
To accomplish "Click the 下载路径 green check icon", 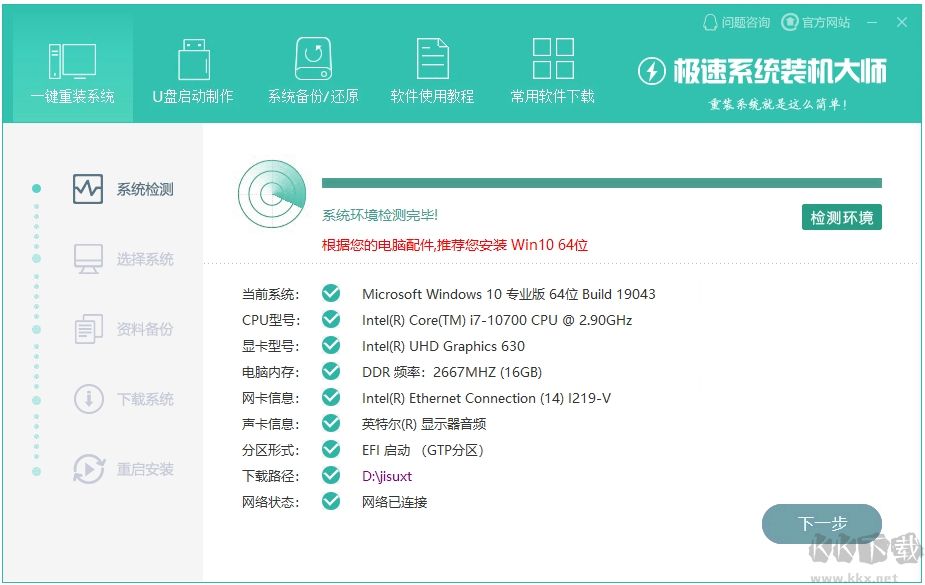I will [x=331, y=475].
